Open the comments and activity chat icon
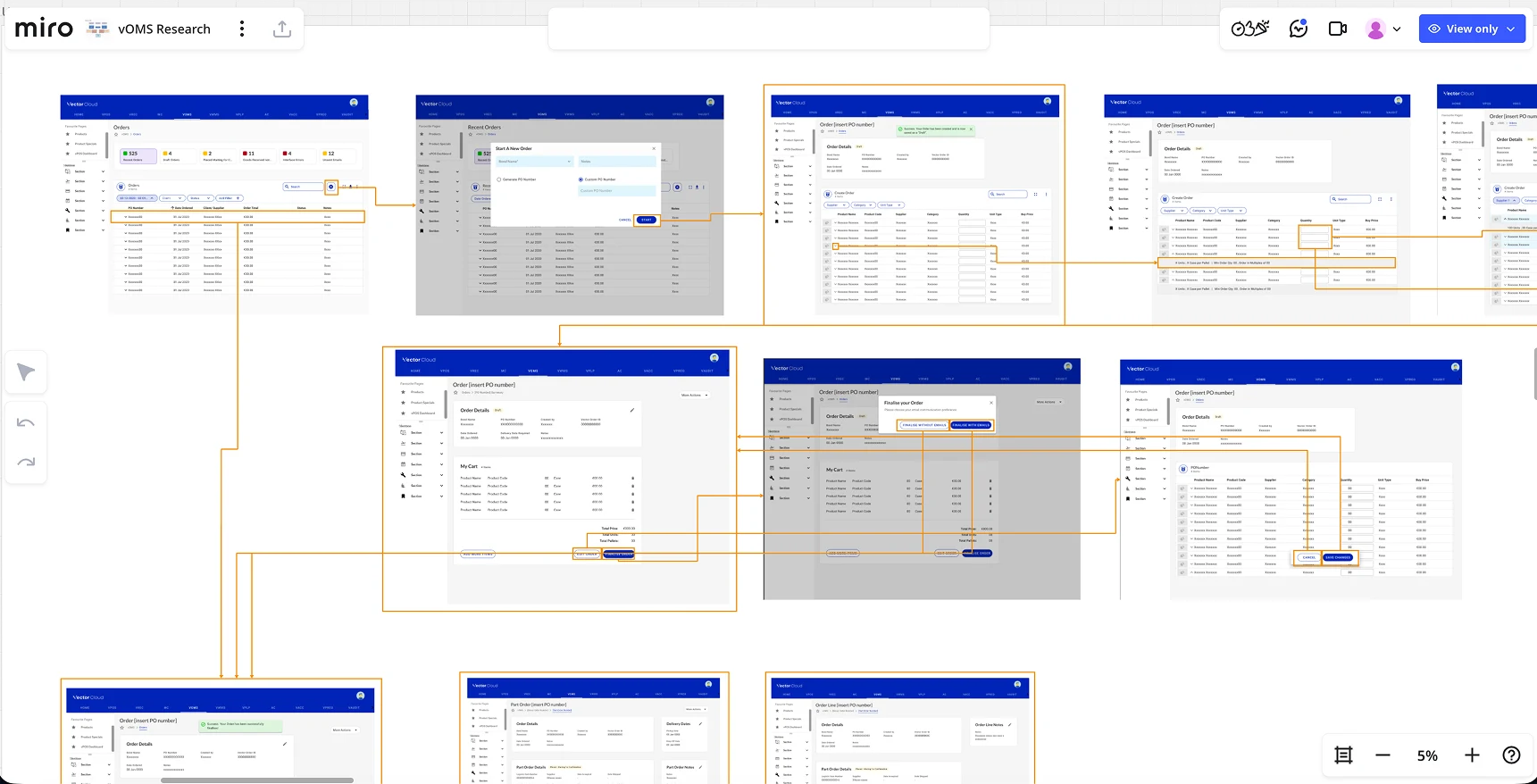The width and height of the screenshot is (1537, 784). pos(1299,29)
